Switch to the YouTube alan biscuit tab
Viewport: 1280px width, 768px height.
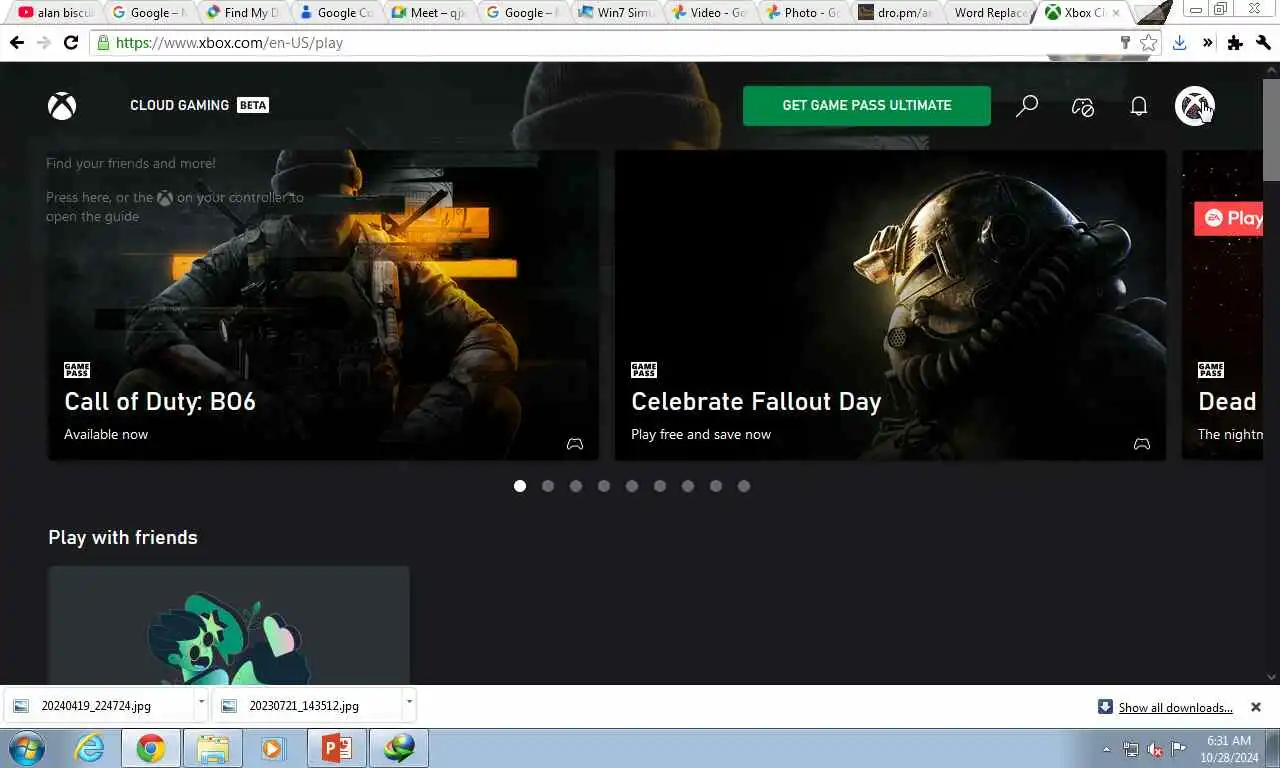coord(56,13)
